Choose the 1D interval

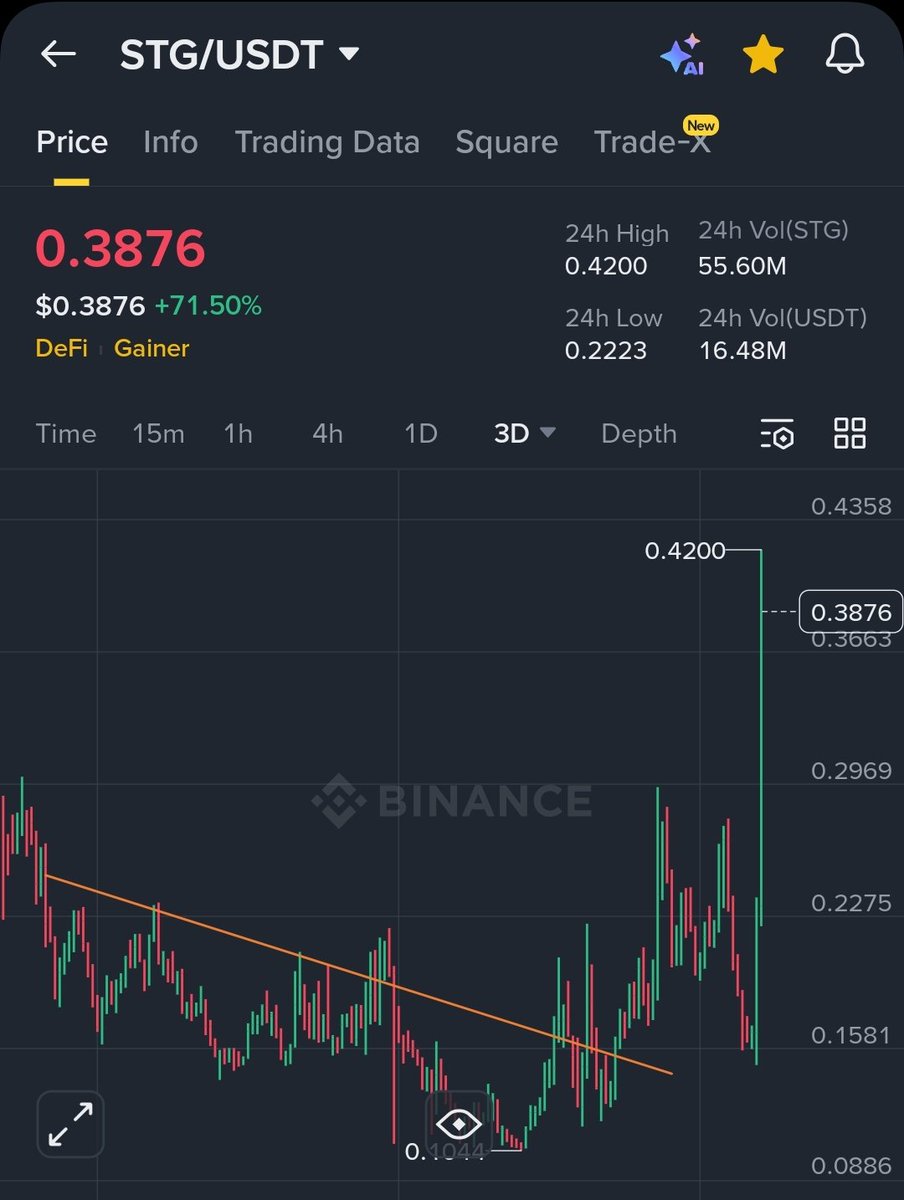point(421,434)
